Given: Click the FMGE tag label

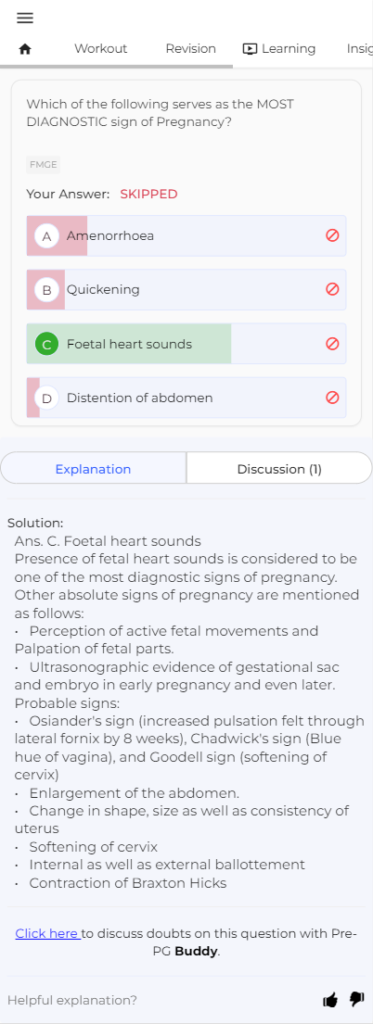Looking at the screenshot, I should [x=43, y=165].
